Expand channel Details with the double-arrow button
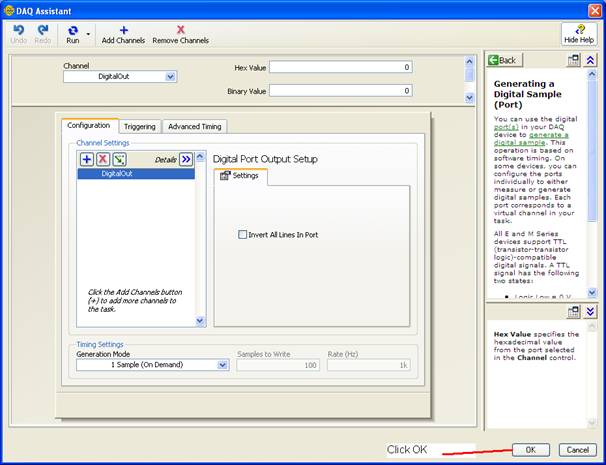606x465 pixels. click(x=186, y=159)
